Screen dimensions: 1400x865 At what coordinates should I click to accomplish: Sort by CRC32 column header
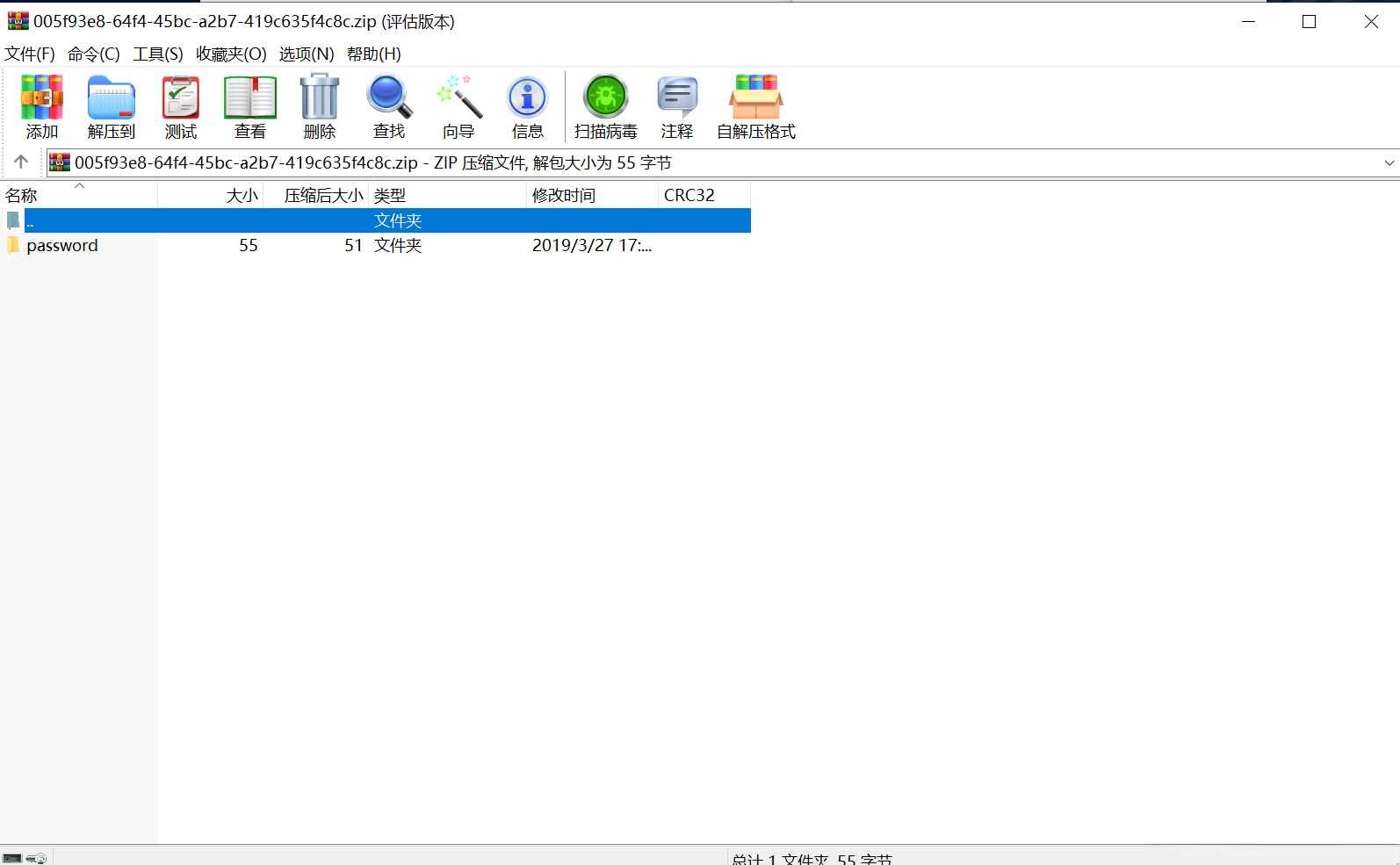click(704, 195)
